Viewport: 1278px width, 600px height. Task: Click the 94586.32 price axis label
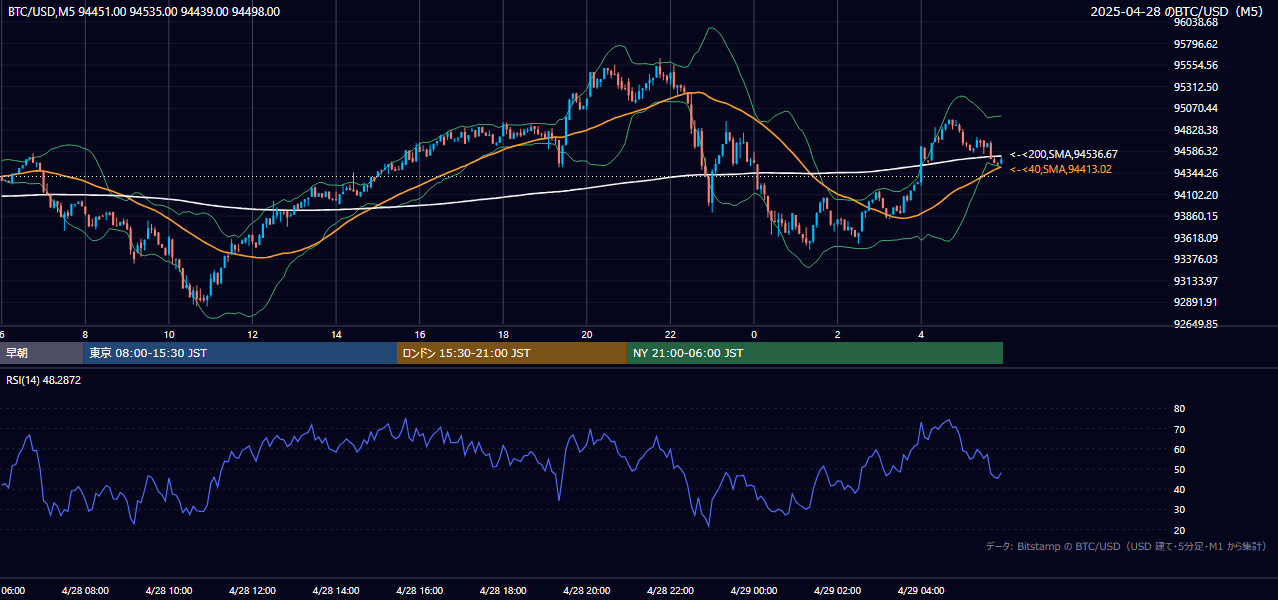[x=1196, y=152]
